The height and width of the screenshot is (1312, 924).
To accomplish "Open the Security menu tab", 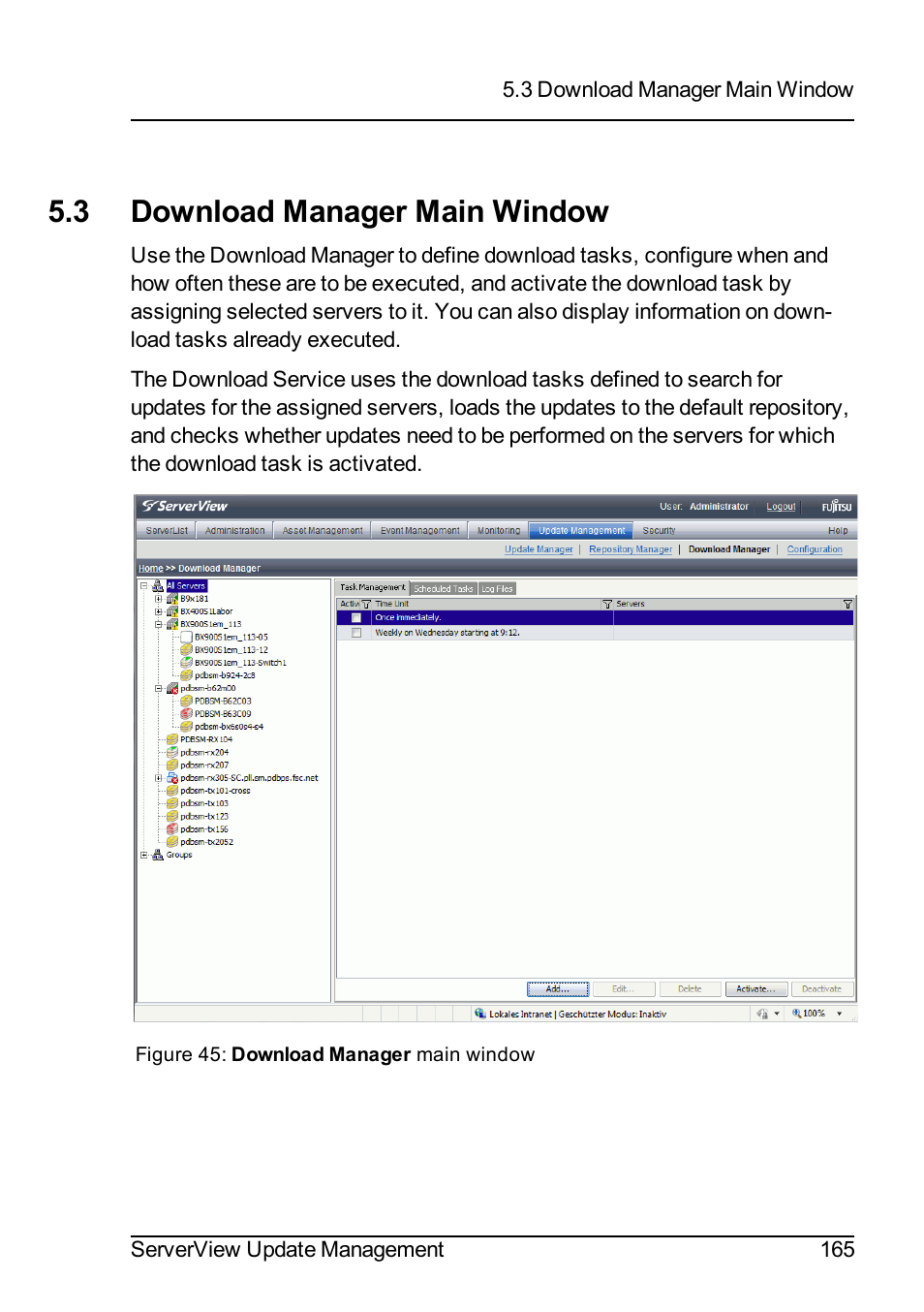I will tap(659, 530).
